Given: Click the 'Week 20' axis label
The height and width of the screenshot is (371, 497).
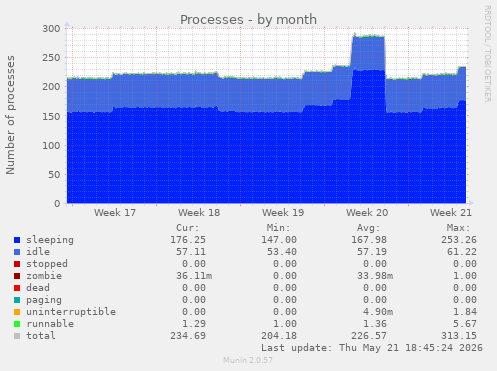Looking at the screenshot, I should pyautogui.click(x=367, y=213).
